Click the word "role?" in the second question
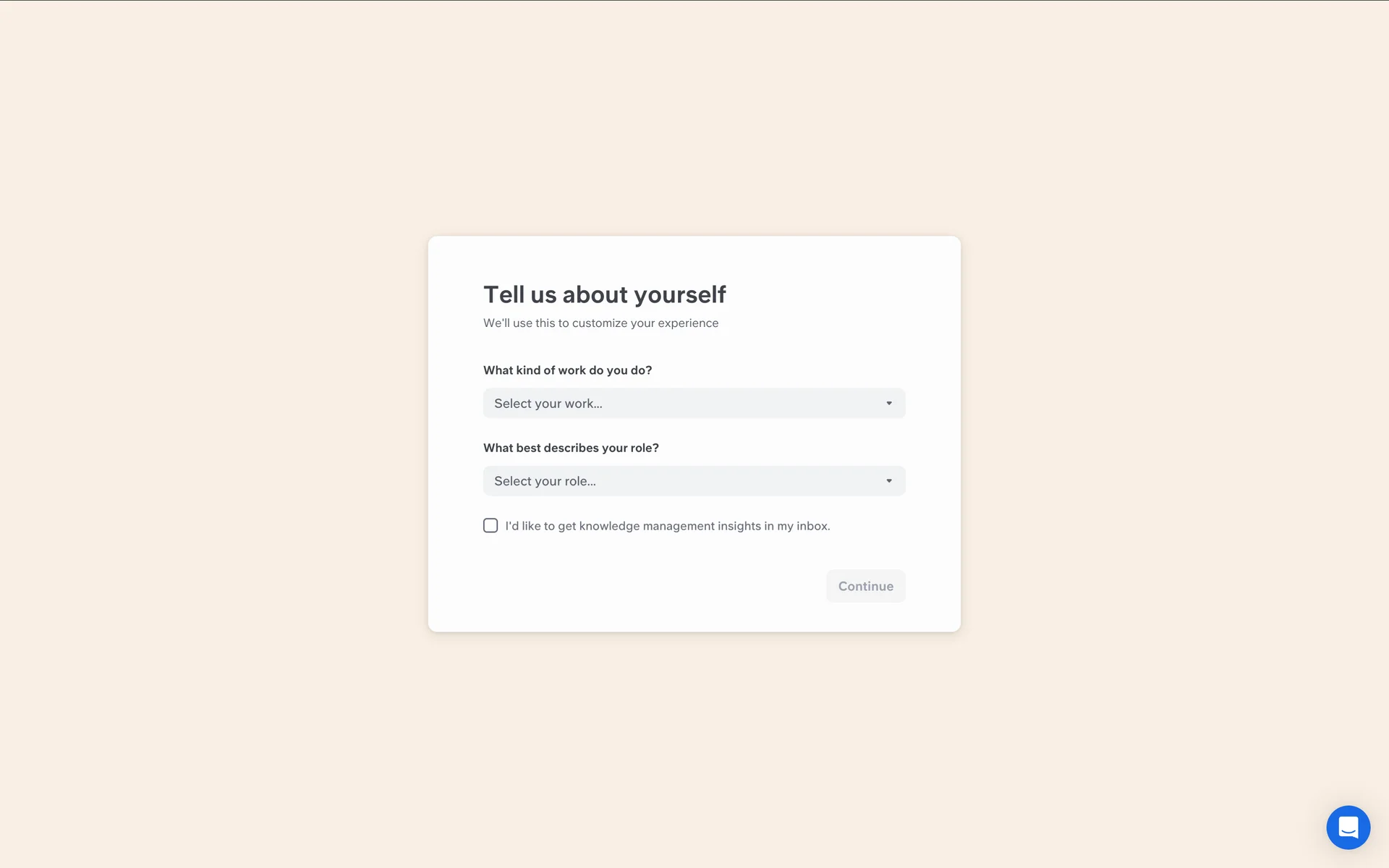1389x868 pixels. click(x=644, y=448)
